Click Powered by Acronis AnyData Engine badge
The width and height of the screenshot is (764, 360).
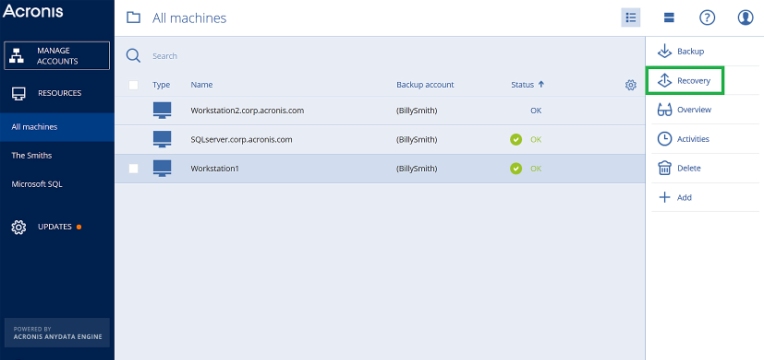pos(57,332)
